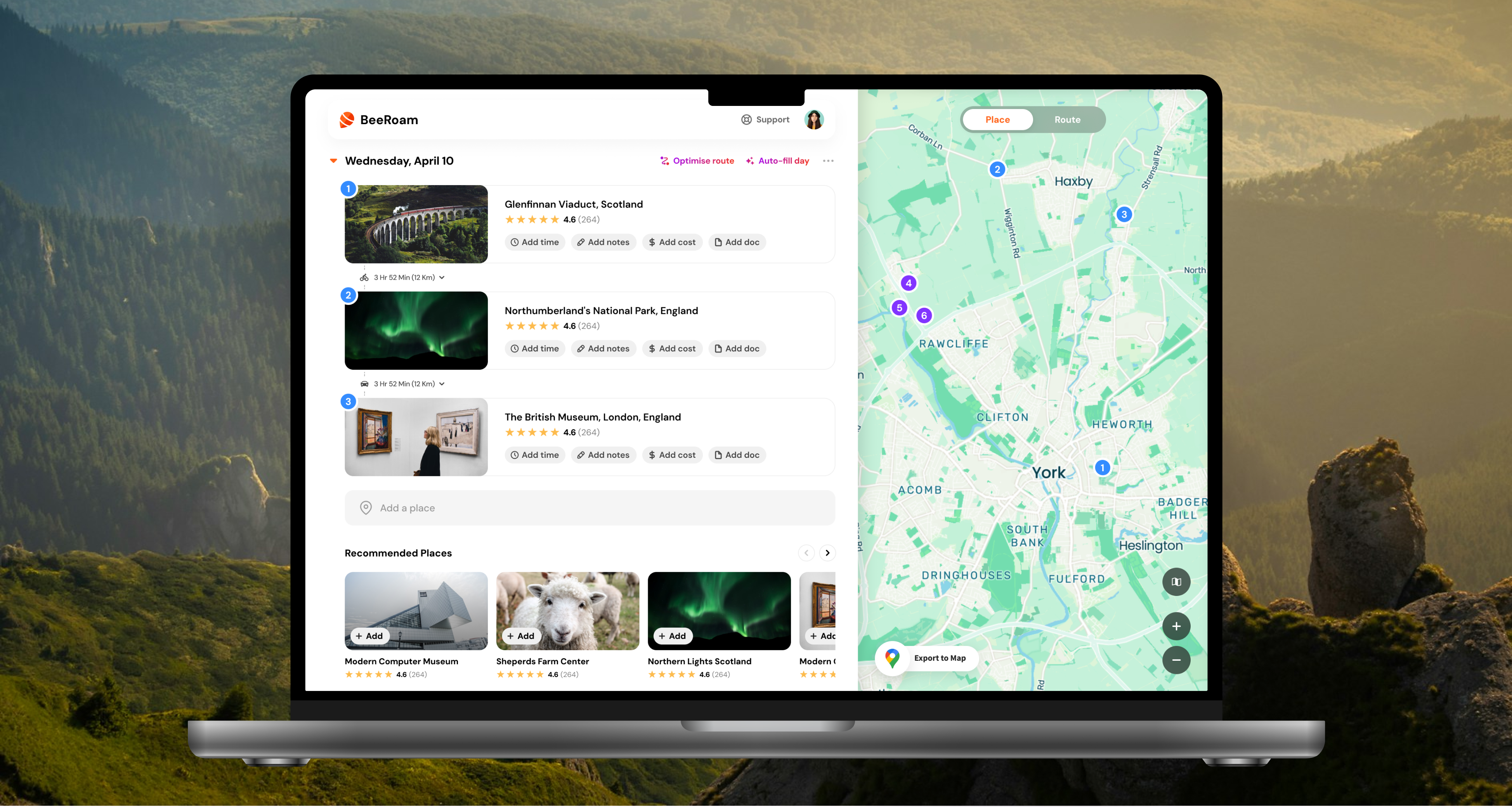This screenshot has width=1512, height=807.
Task: Show next recommended places
Action: click(827, 553)
